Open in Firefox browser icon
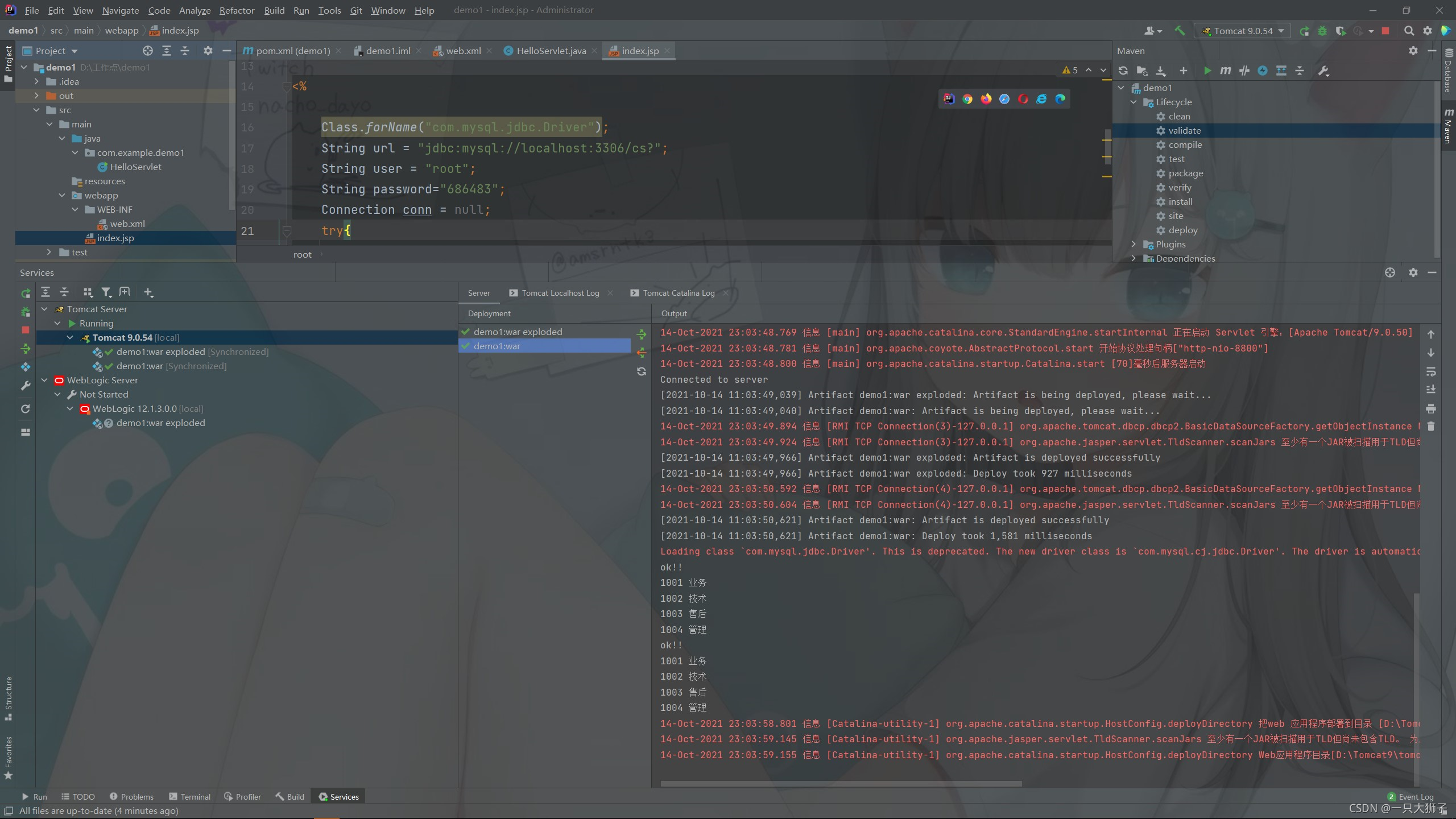The height and width of the screenshot is (819, 1456). tap(986, 99)
